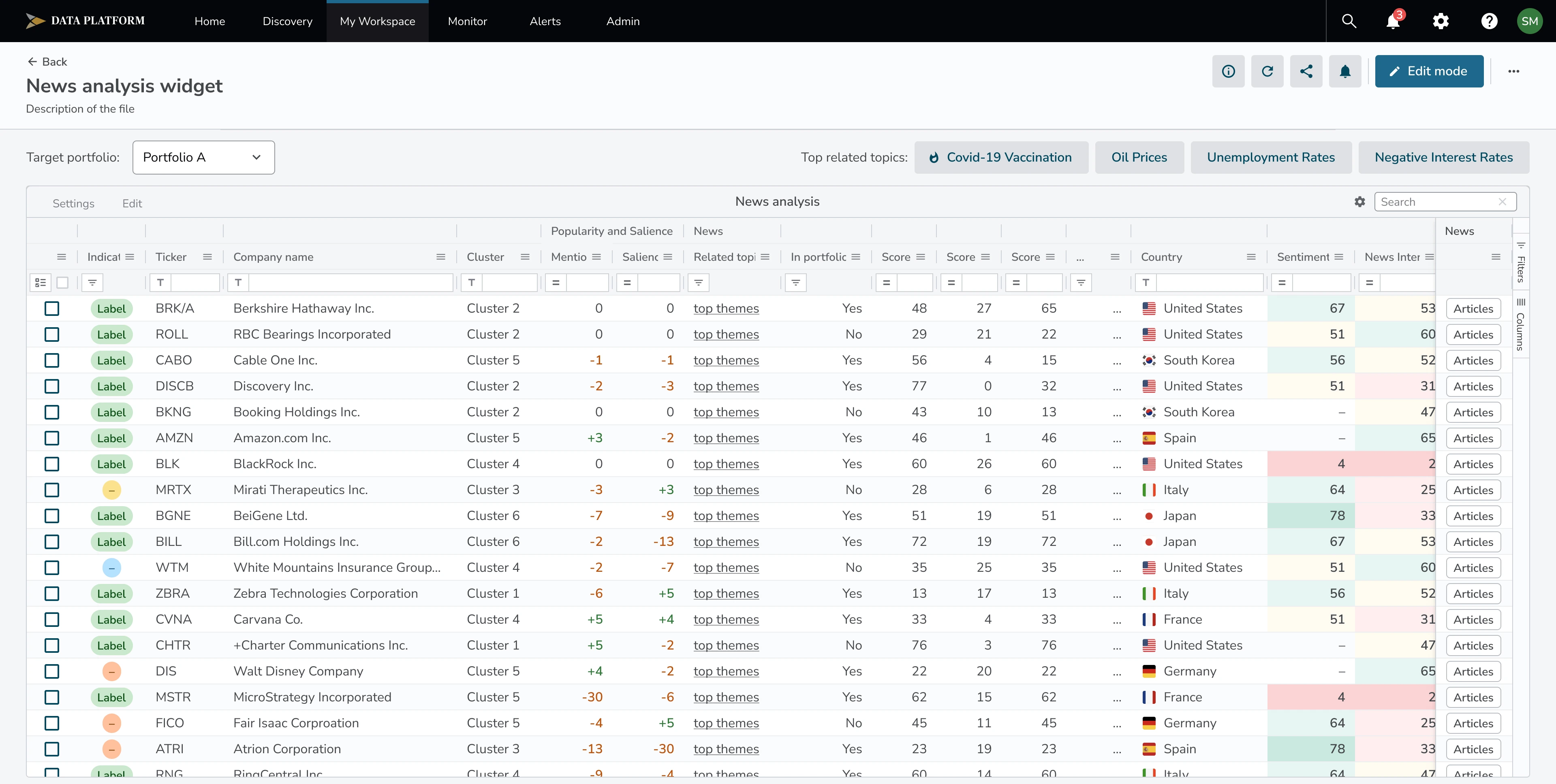
Task: Click the widget alert bell button
Action: (1345, 71)
